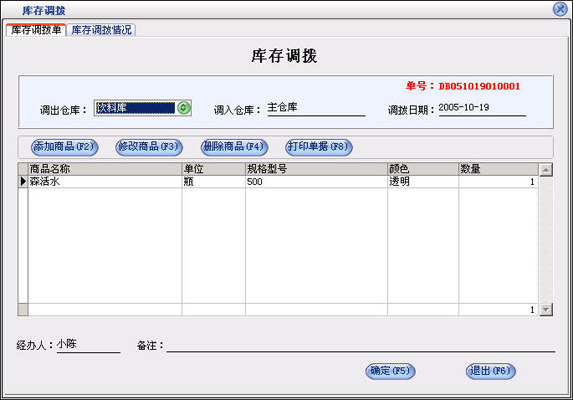Click the 经办人 field showing 小陈
This screenshot has width=573, height=400.
[x=88, y=345]
